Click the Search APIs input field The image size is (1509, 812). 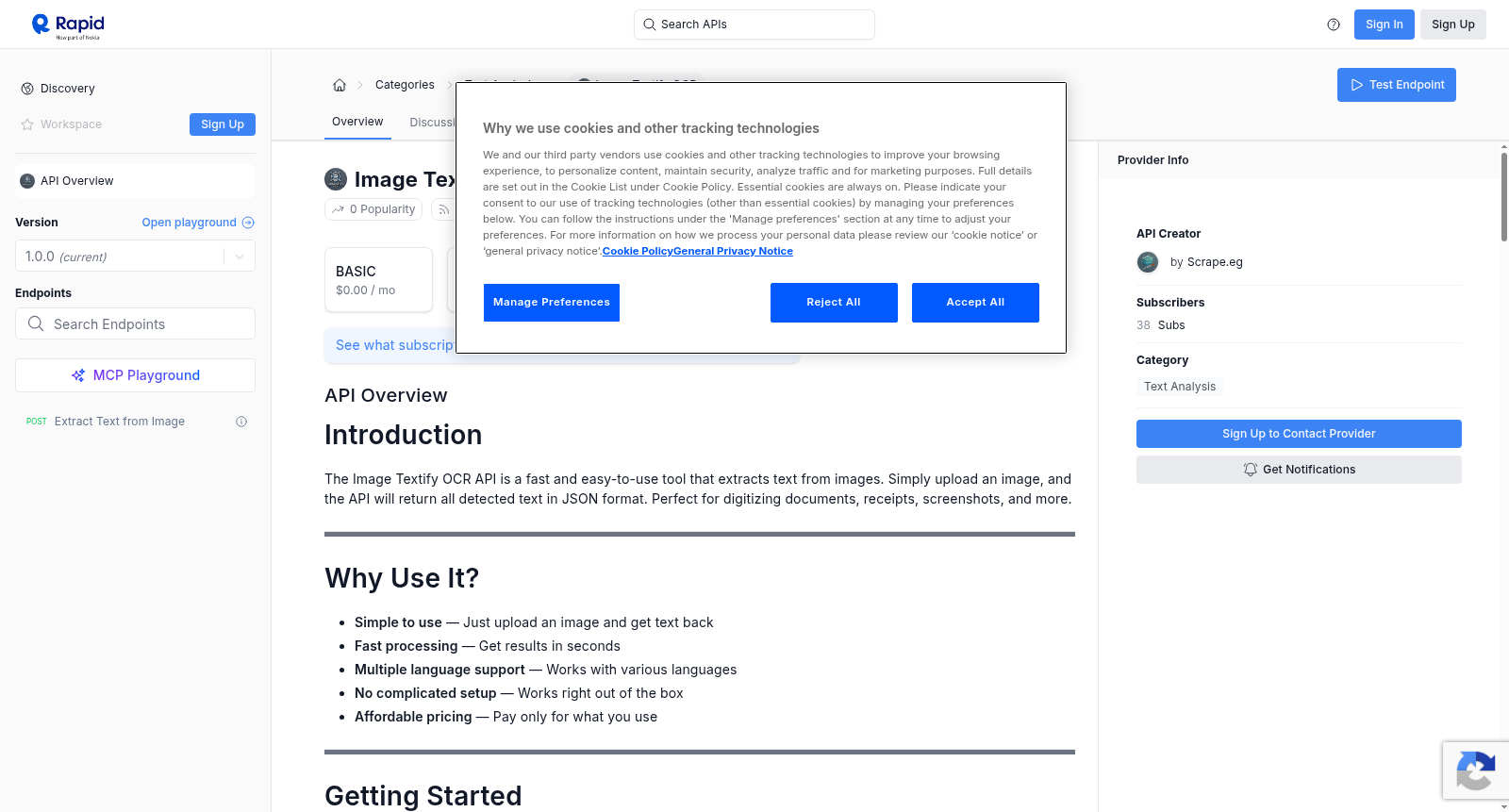click(x=754, y=25)
